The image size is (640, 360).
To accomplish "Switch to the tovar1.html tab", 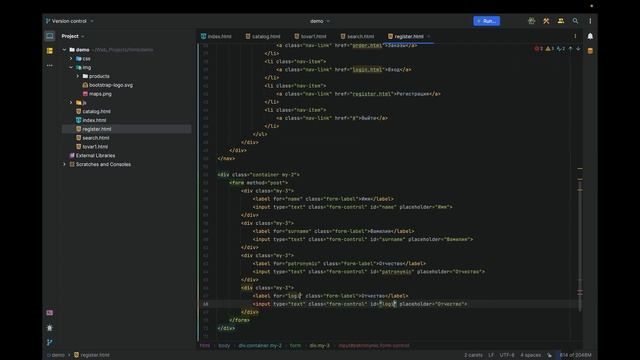I will click(x=310, y=36).
